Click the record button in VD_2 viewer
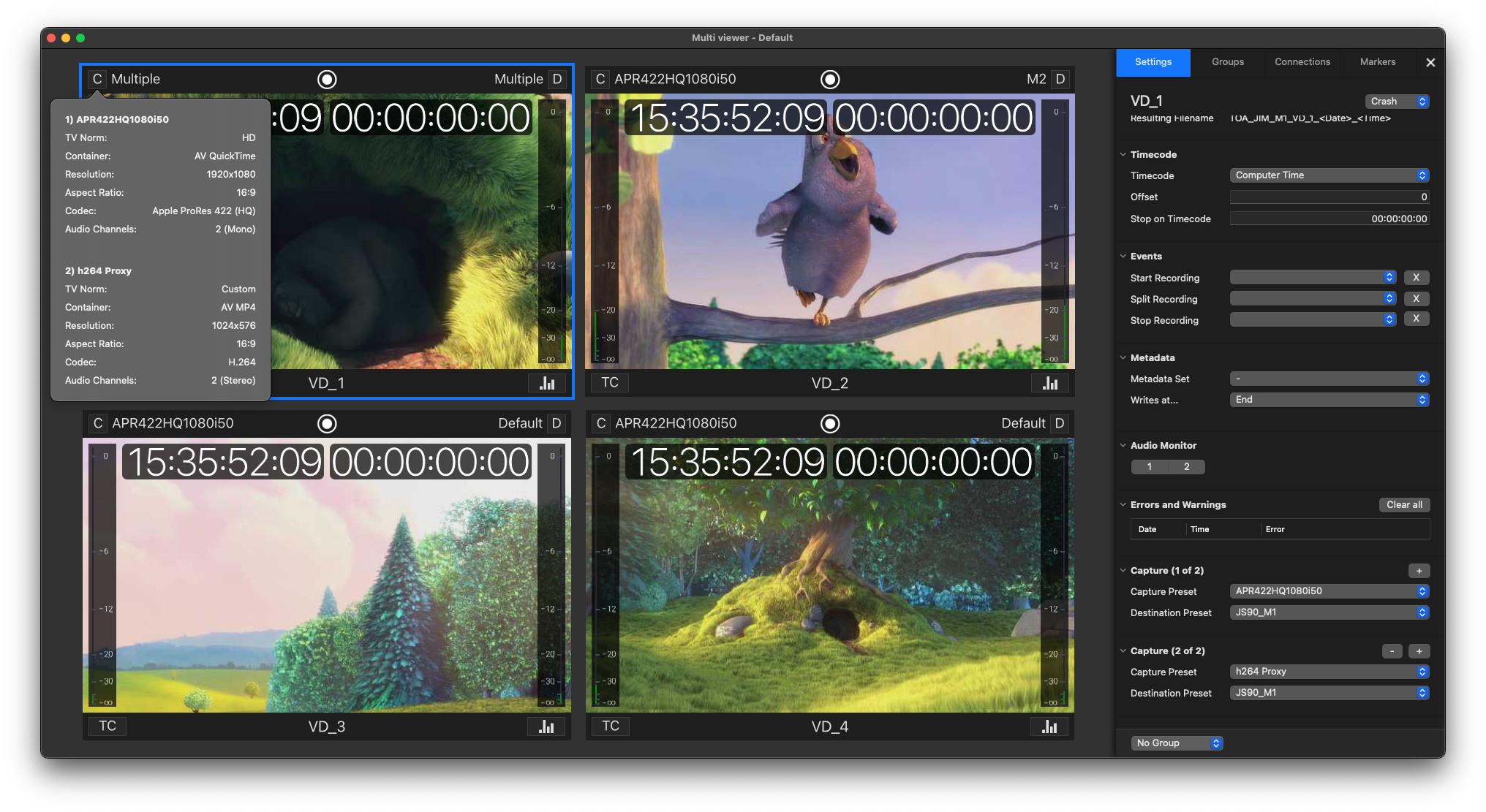The width and height of the screenshot is (1486, 812). click(x=830, y=79)
